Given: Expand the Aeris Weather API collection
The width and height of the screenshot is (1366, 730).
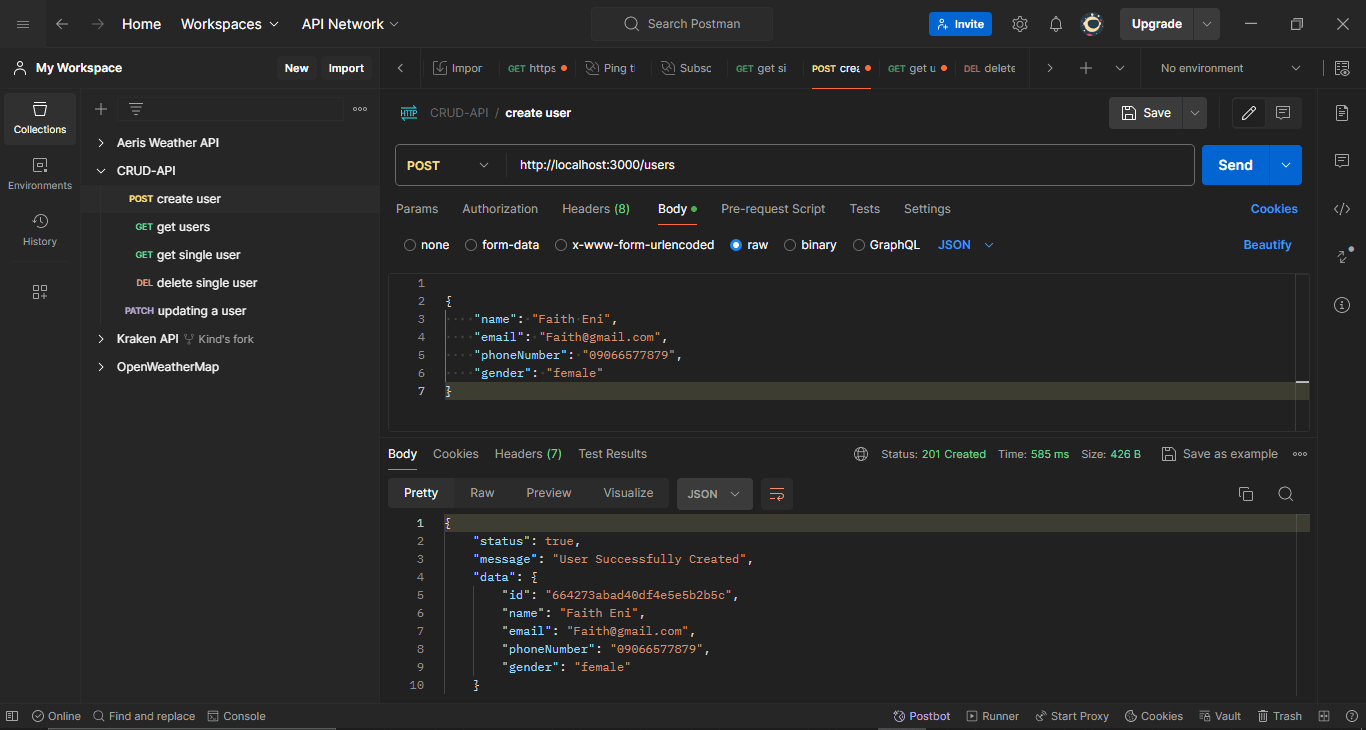Looking at the screenshot, I should pos(101,143).
